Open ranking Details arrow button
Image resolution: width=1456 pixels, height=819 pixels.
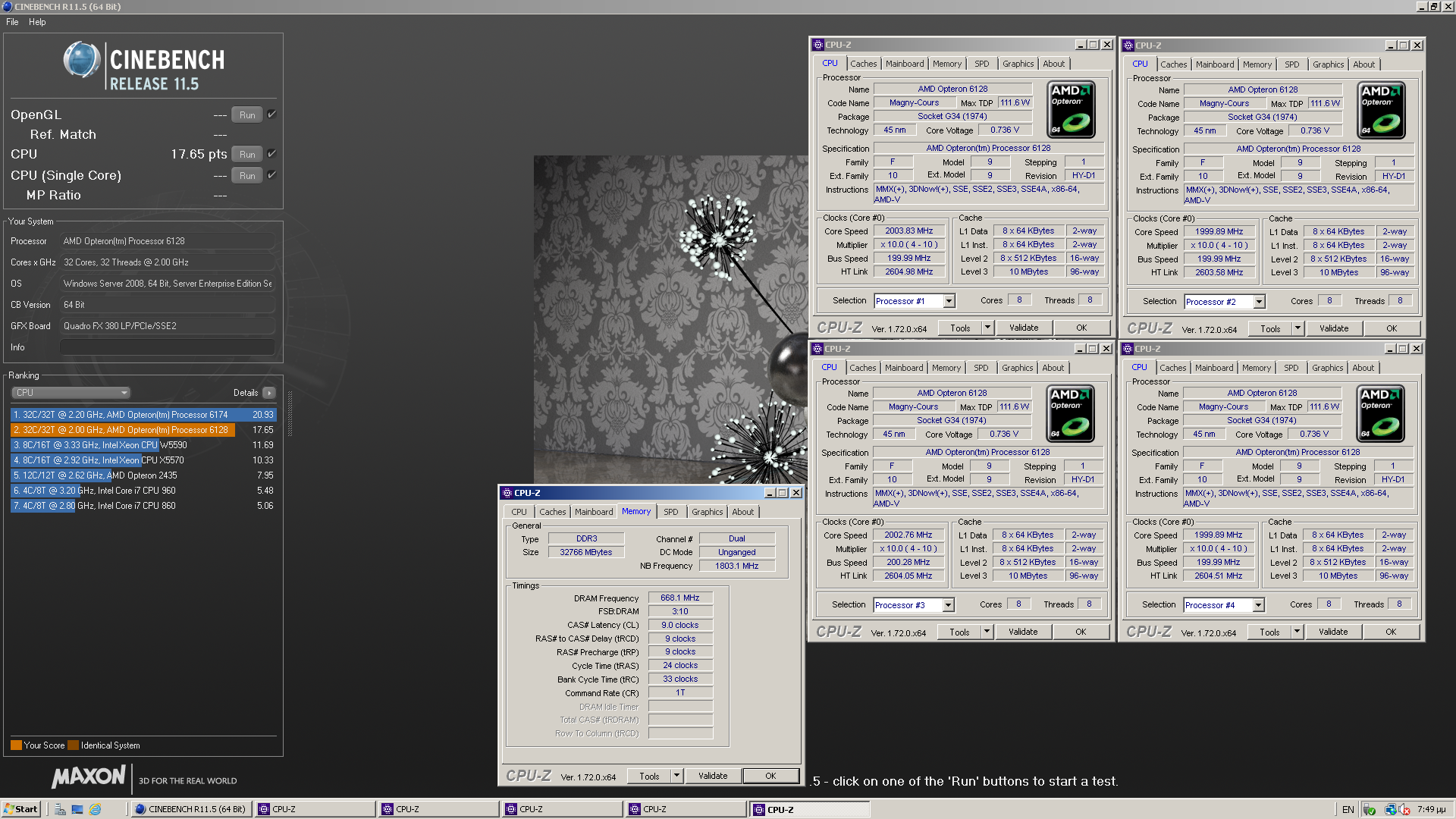pos(269,393)
